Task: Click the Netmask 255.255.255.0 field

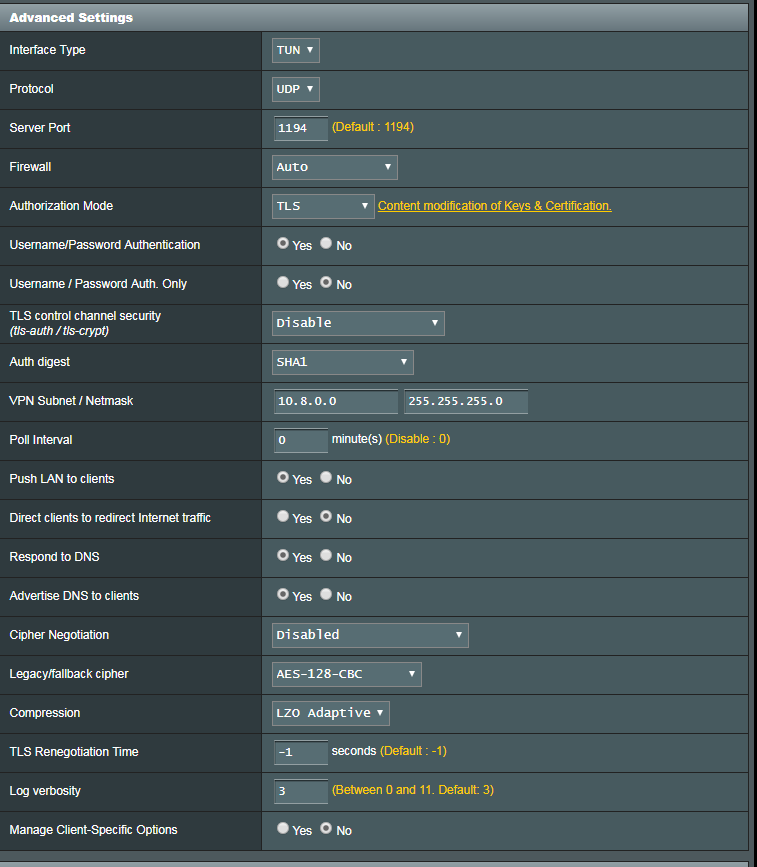Action: 465,401
